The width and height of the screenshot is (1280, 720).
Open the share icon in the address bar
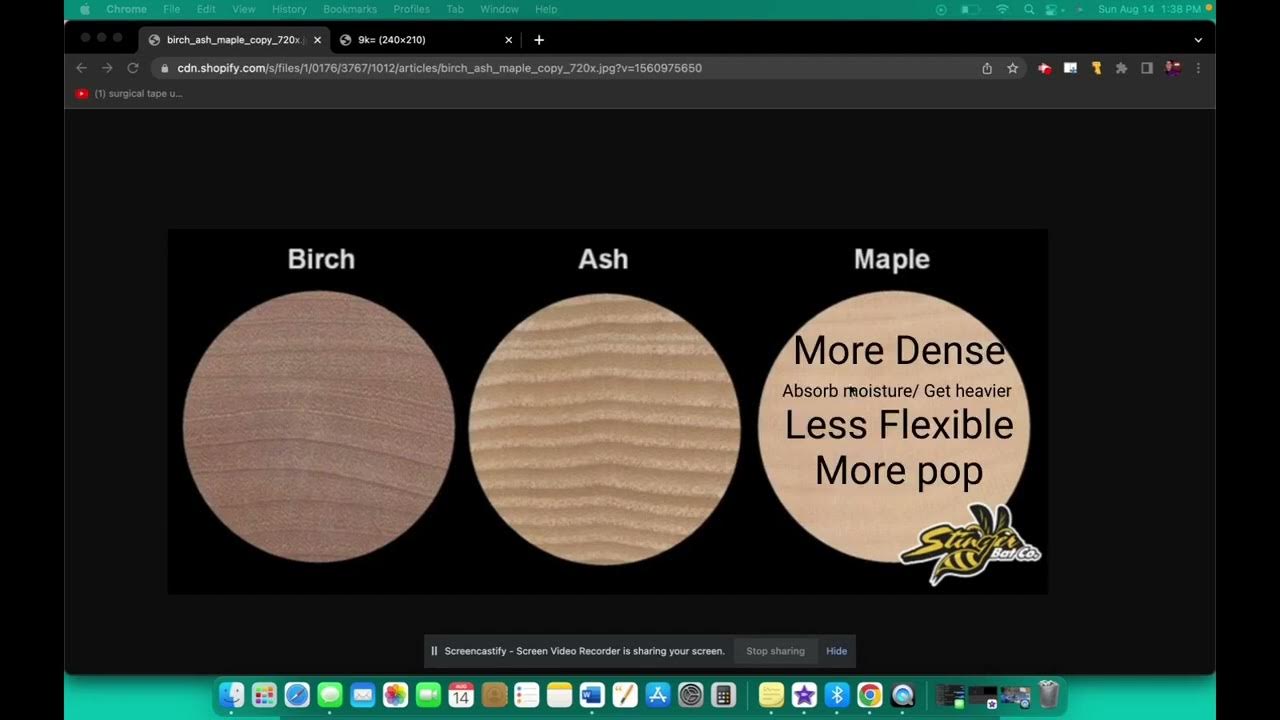[987, 68]
